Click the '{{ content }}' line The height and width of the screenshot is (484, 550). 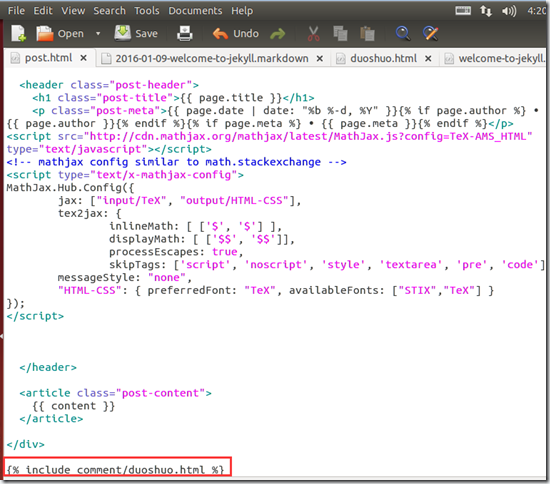point(73,406)
